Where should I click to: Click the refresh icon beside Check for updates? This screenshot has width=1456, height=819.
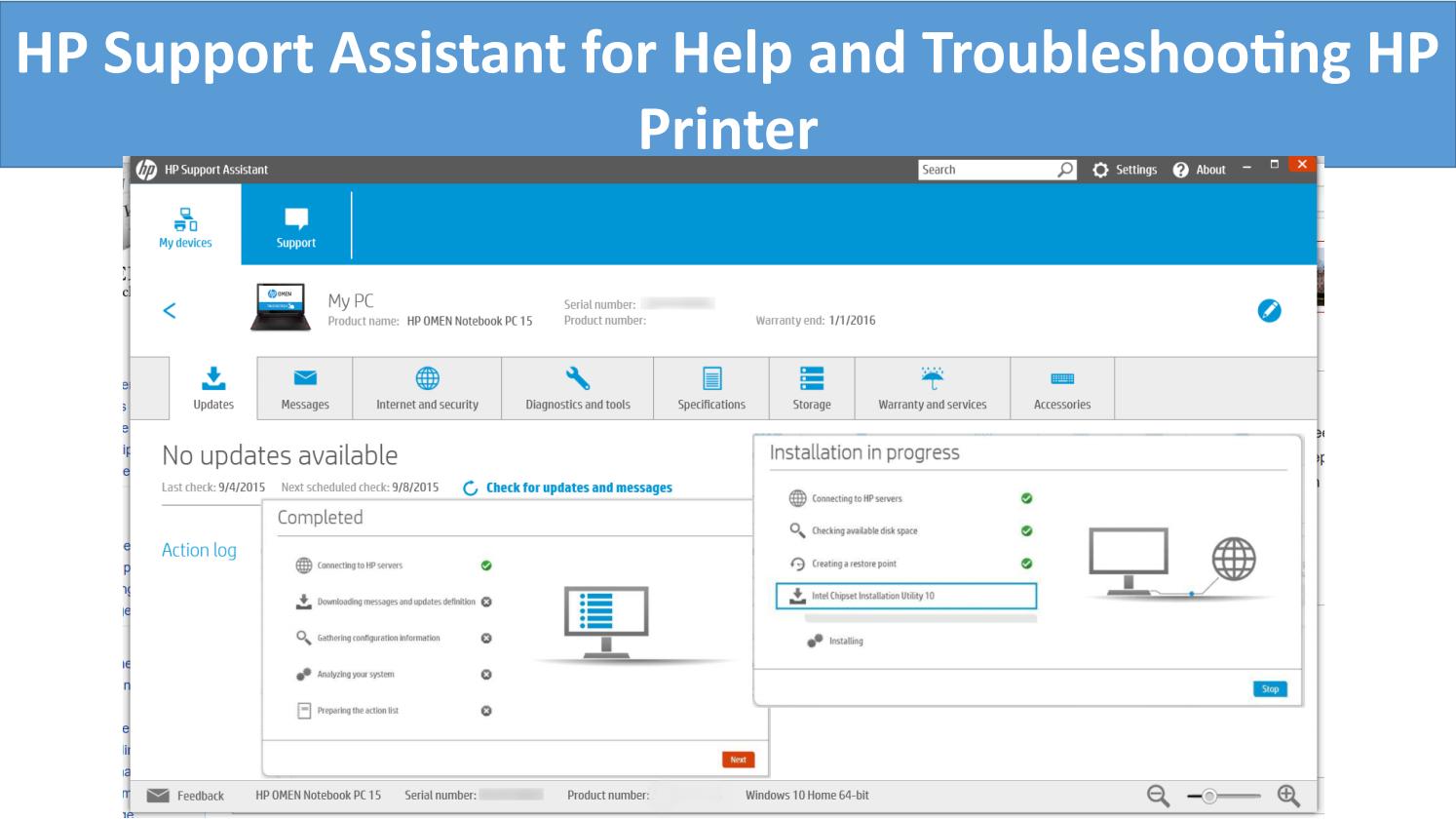[x=471, y=487]
